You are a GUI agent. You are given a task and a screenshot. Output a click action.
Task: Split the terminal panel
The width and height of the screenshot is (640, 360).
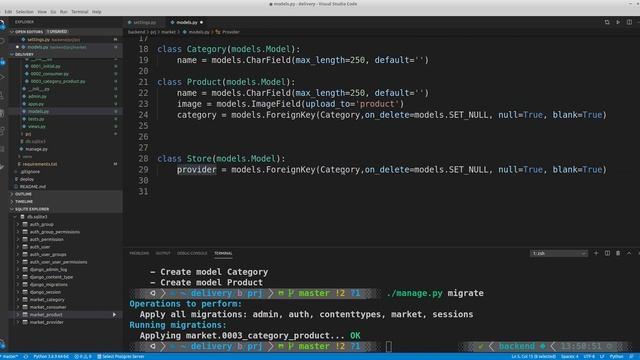click(x=607, y=253)
